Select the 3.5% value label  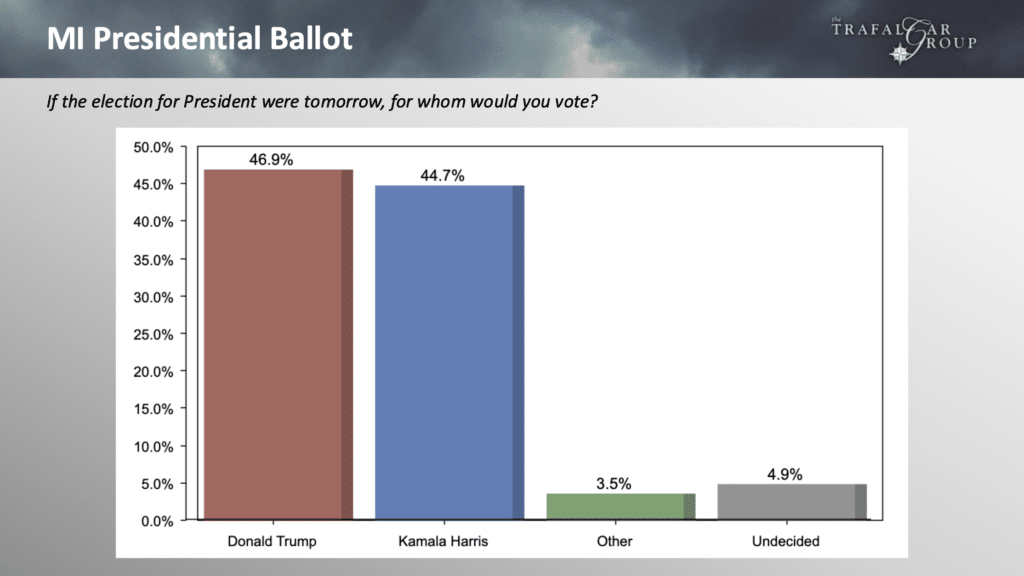[613, 483]
